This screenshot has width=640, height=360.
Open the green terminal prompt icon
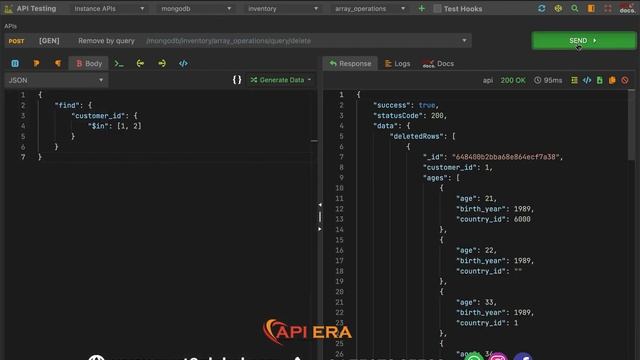(119, 63)
